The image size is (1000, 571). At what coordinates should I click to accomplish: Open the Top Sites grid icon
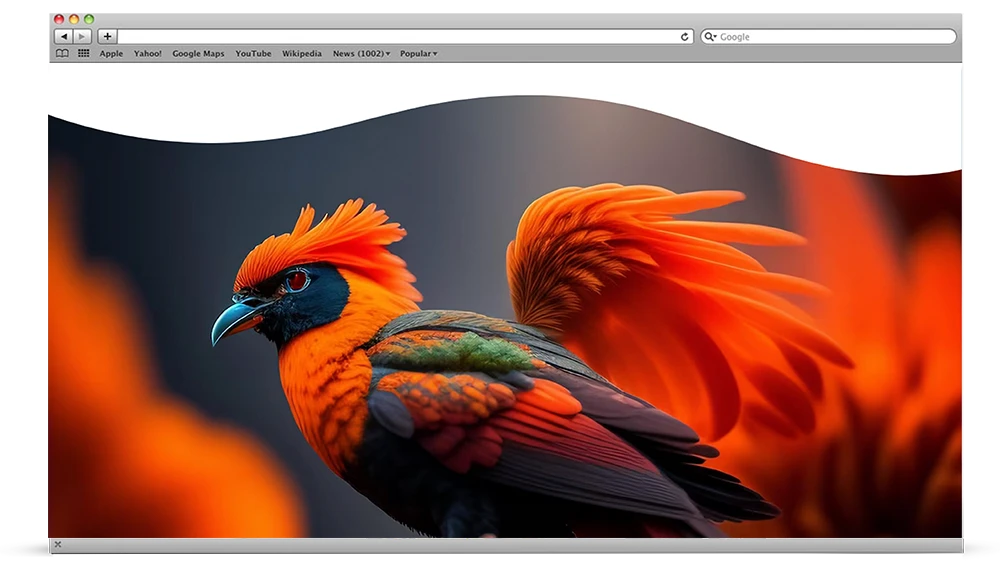click(x=84, y=54)
